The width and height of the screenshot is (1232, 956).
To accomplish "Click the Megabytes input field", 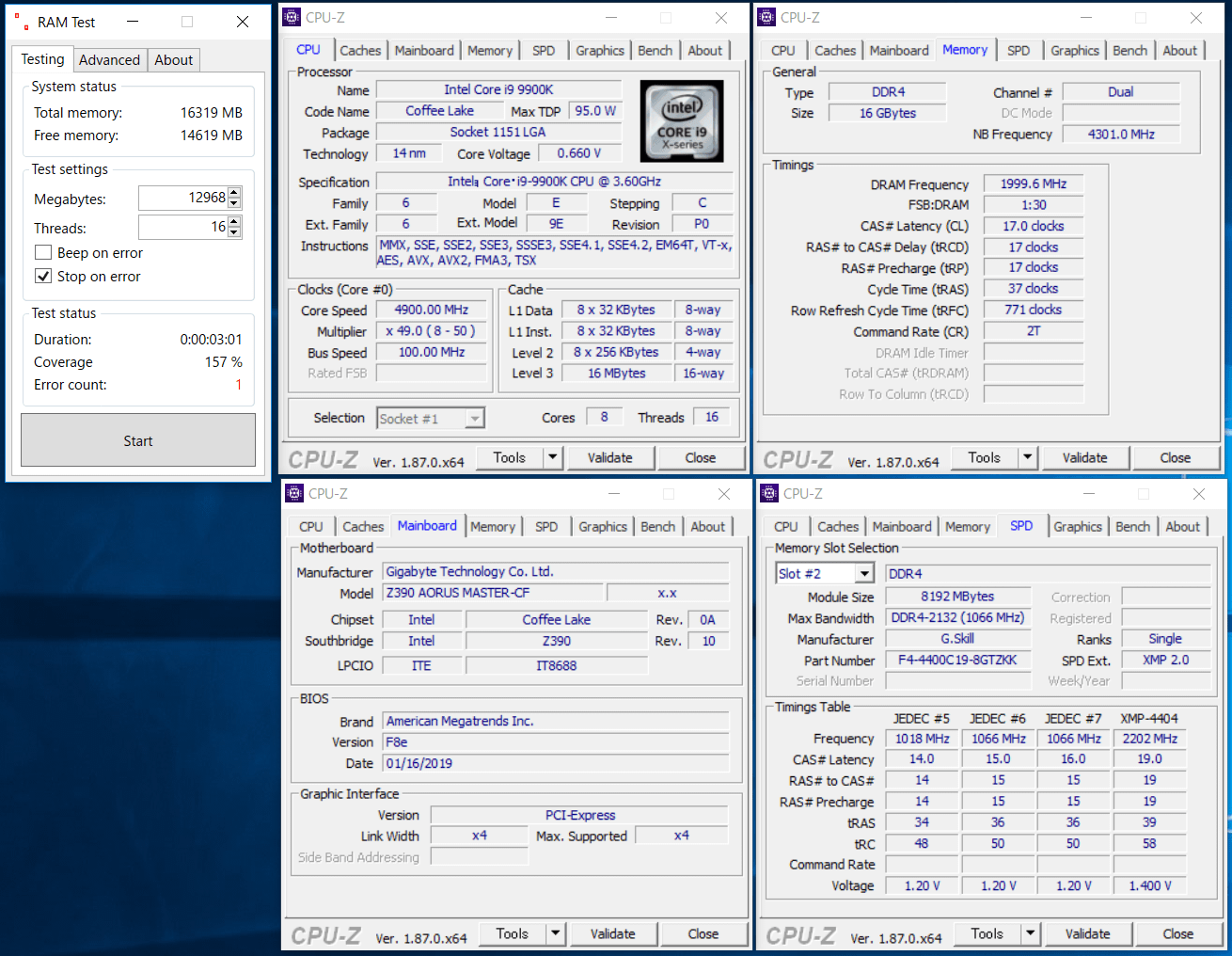I will (182, 198).
